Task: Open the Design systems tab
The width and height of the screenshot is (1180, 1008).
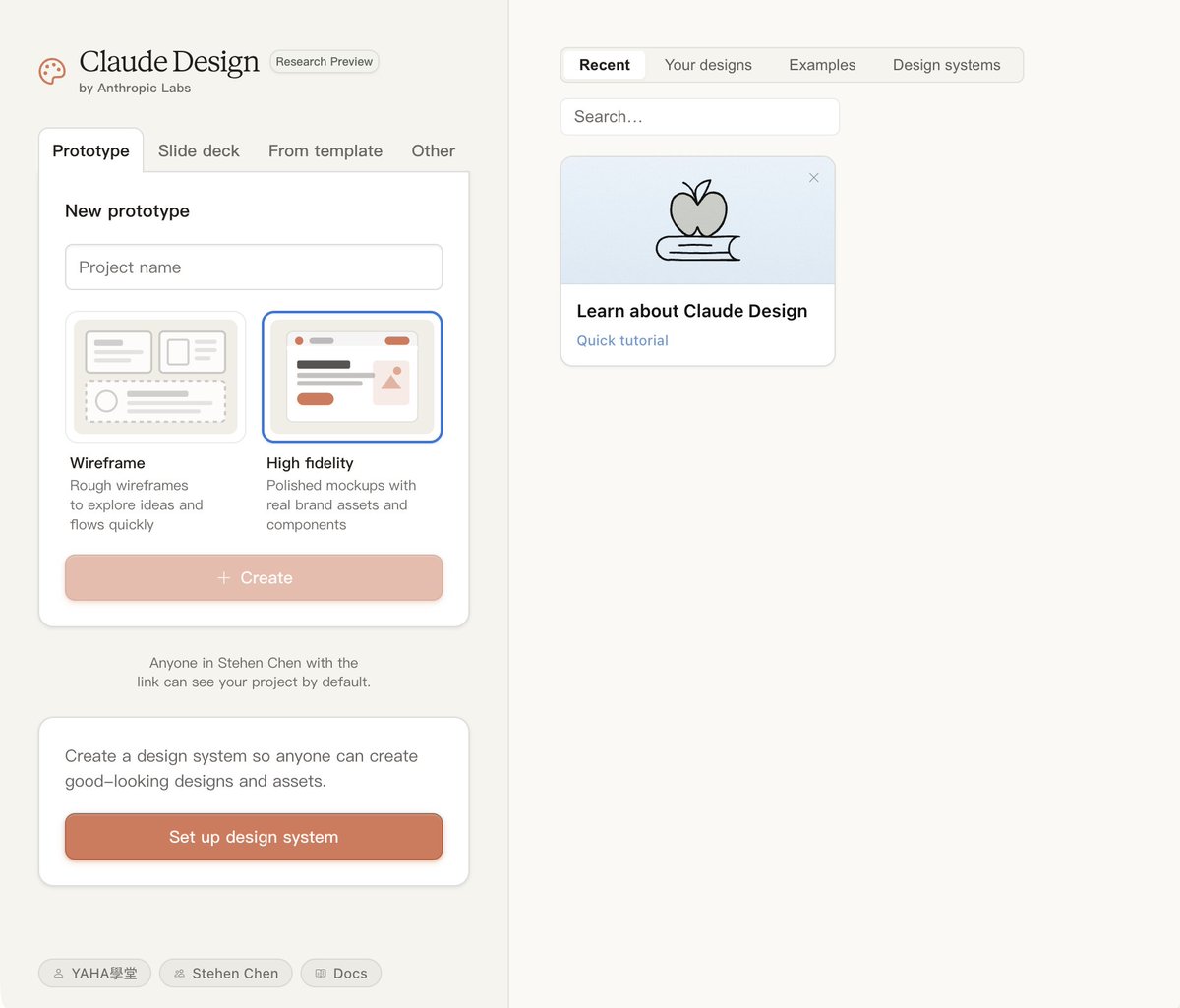Action: 947,65
